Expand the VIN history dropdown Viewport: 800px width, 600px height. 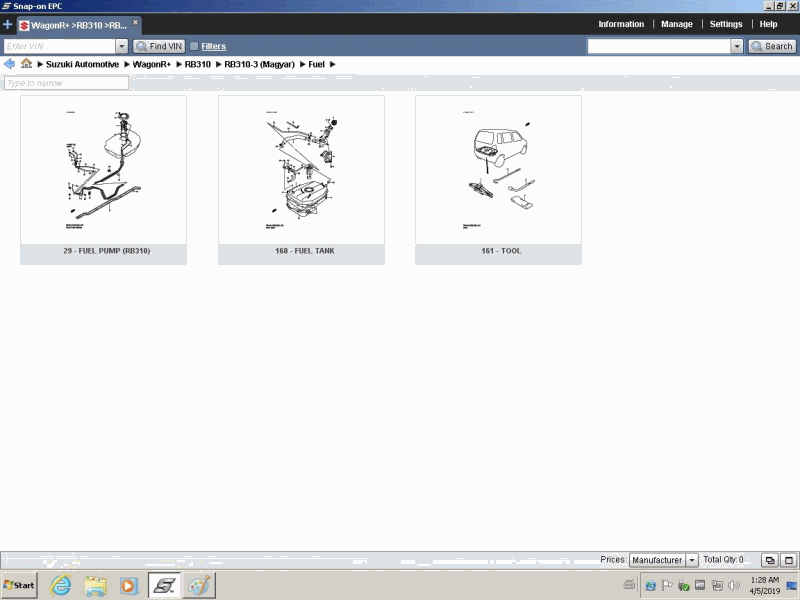(x=121, y=46)
